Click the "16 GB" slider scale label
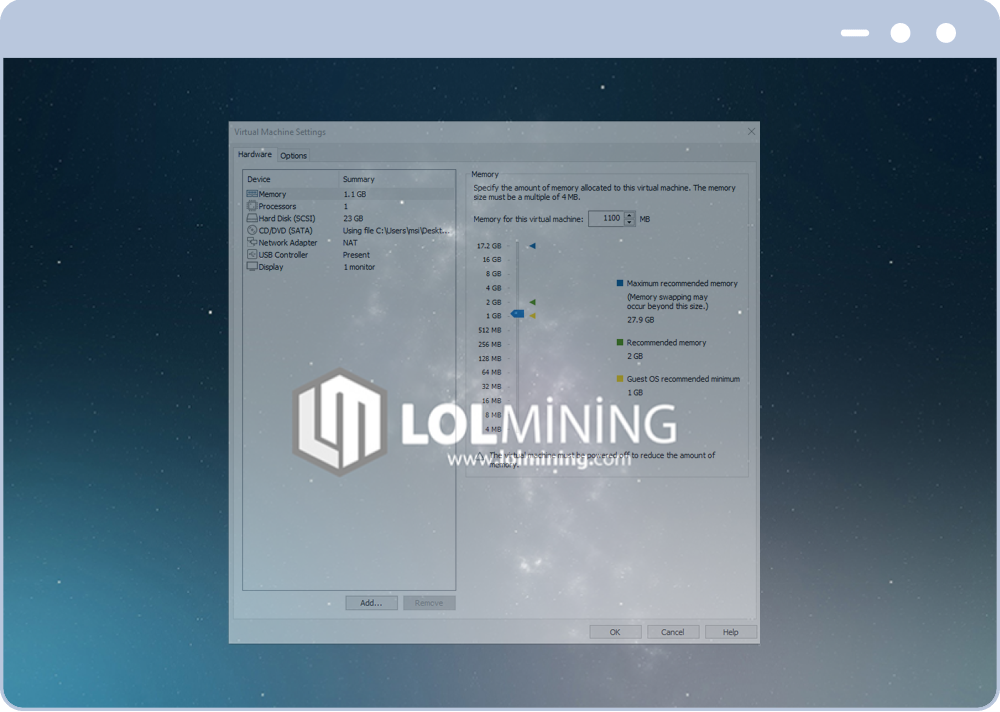This screenshot has height=712, width=1000. click(x=492, y=260)
